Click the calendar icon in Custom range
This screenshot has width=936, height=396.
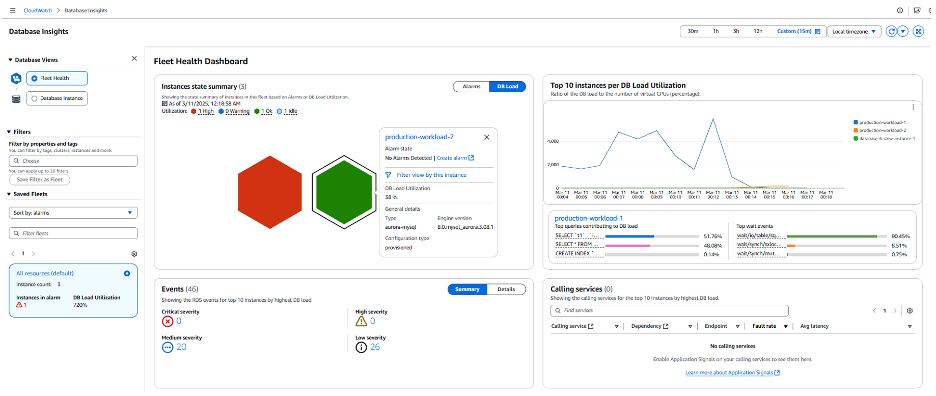[x=817, y=32]
